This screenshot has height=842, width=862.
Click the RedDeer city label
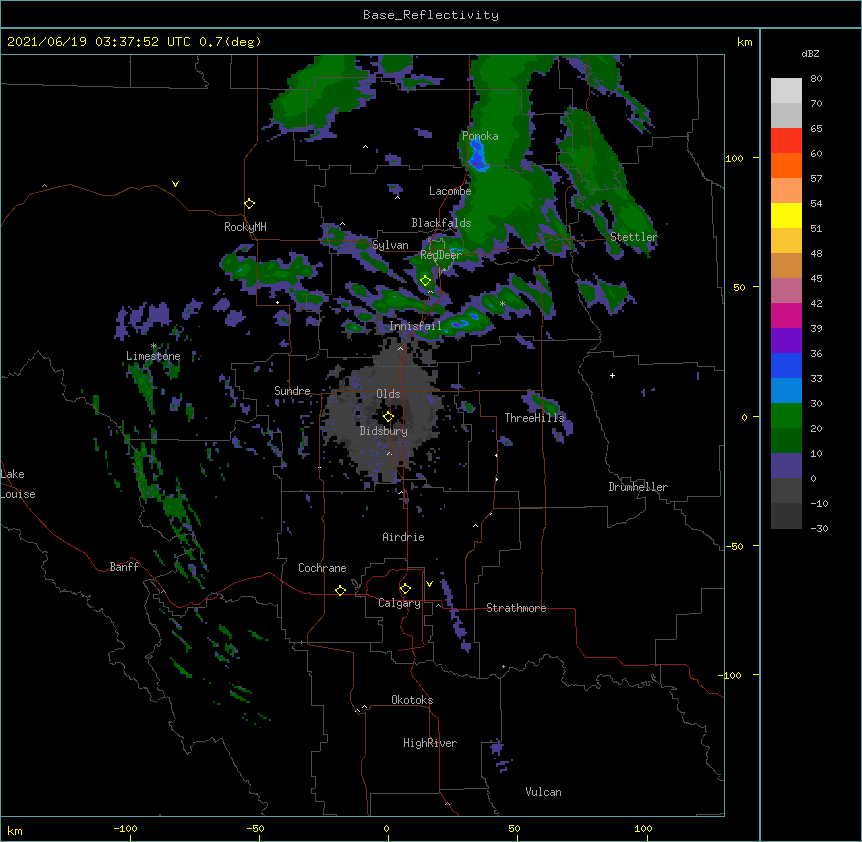tap(441, 255)
